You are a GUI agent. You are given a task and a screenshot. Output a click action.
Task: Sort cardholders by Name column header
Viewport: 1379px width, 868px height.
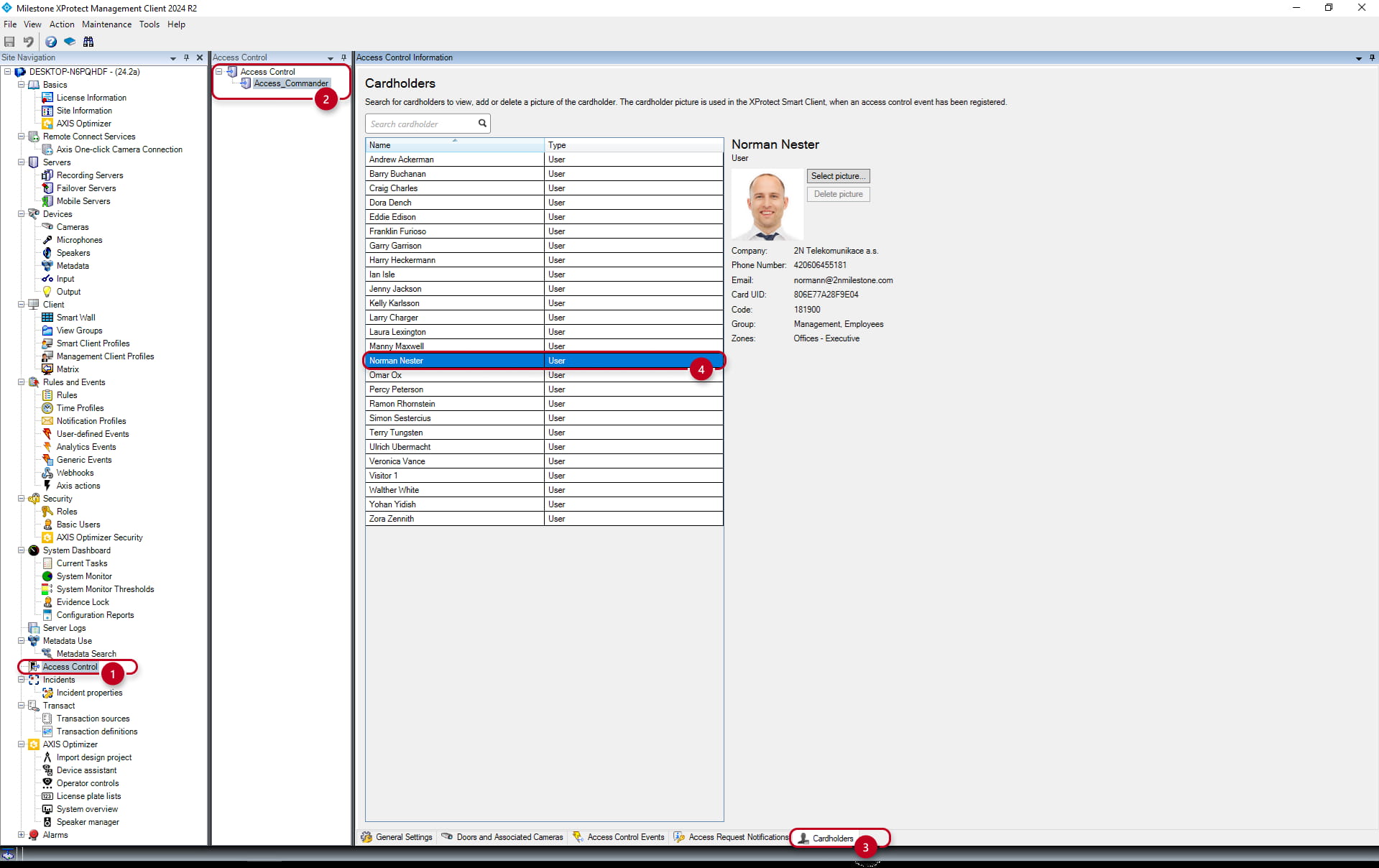pos(455,145)
